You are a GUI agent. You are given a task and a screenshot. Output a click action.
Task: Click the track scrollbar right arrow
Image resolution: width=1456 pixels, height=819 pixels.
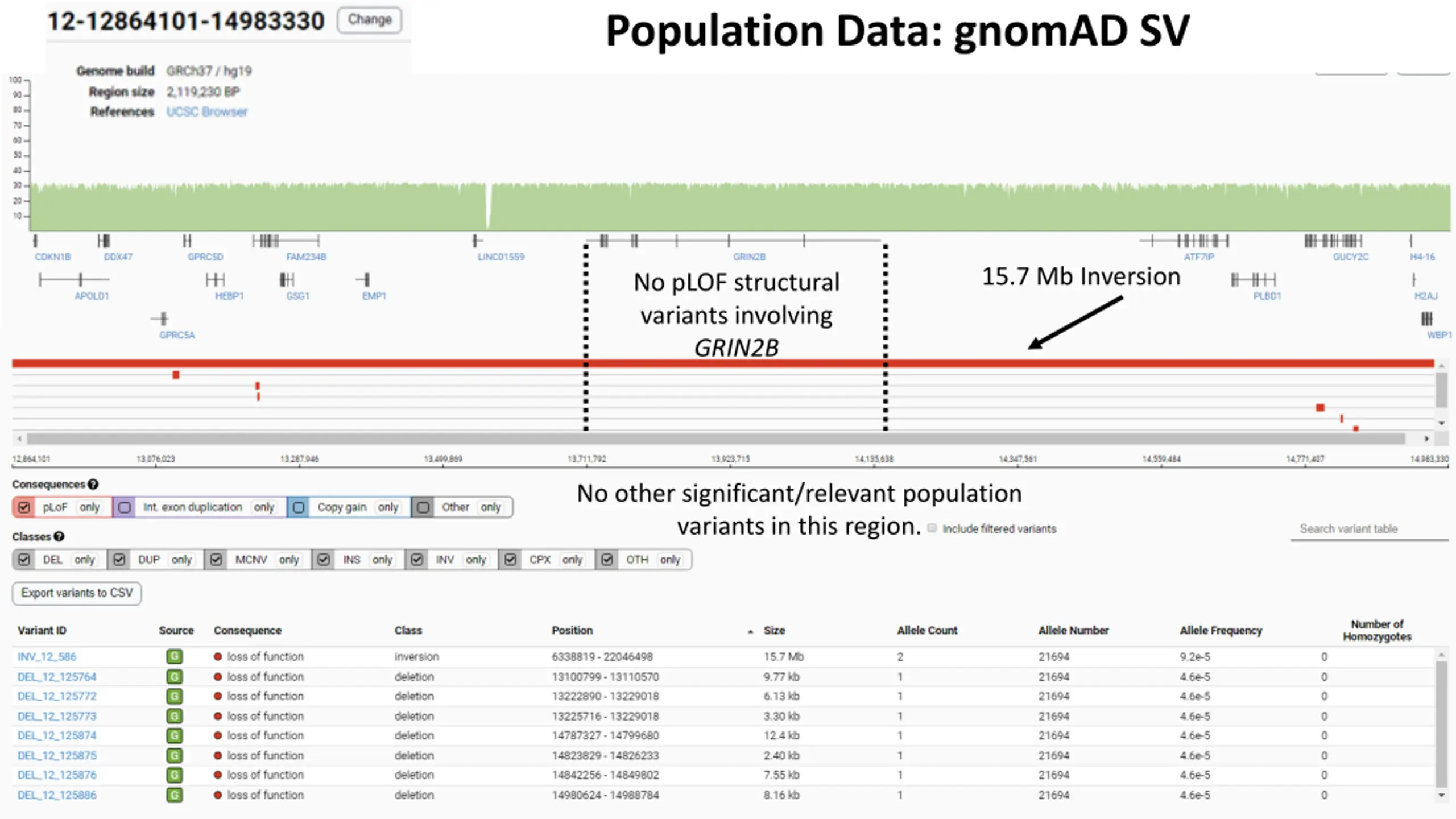click(1427, 439)
